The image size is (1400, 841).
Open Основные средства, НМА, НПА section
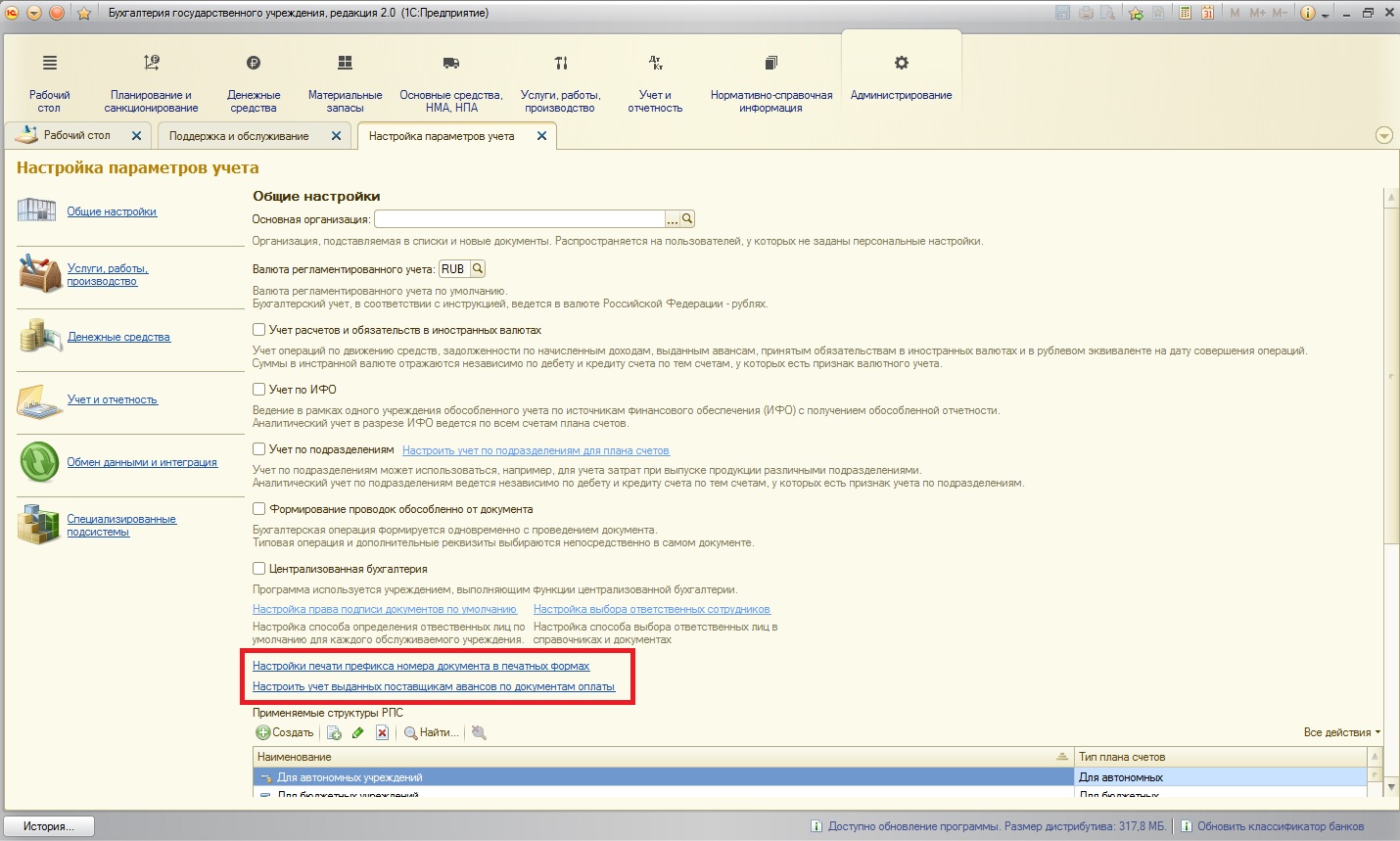(450, 83)
